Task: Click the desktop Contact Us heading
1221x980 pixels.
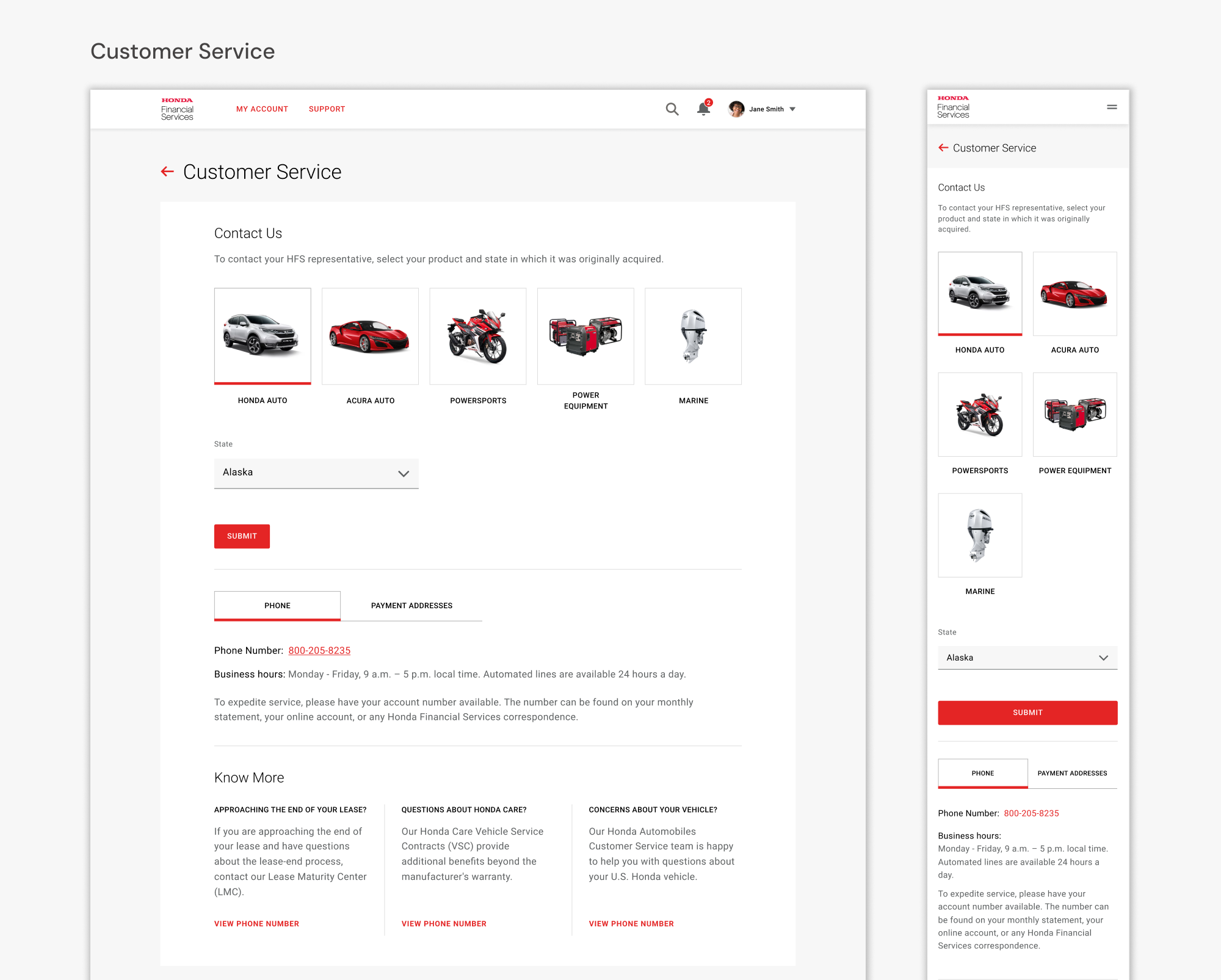Action: [248, 233]
